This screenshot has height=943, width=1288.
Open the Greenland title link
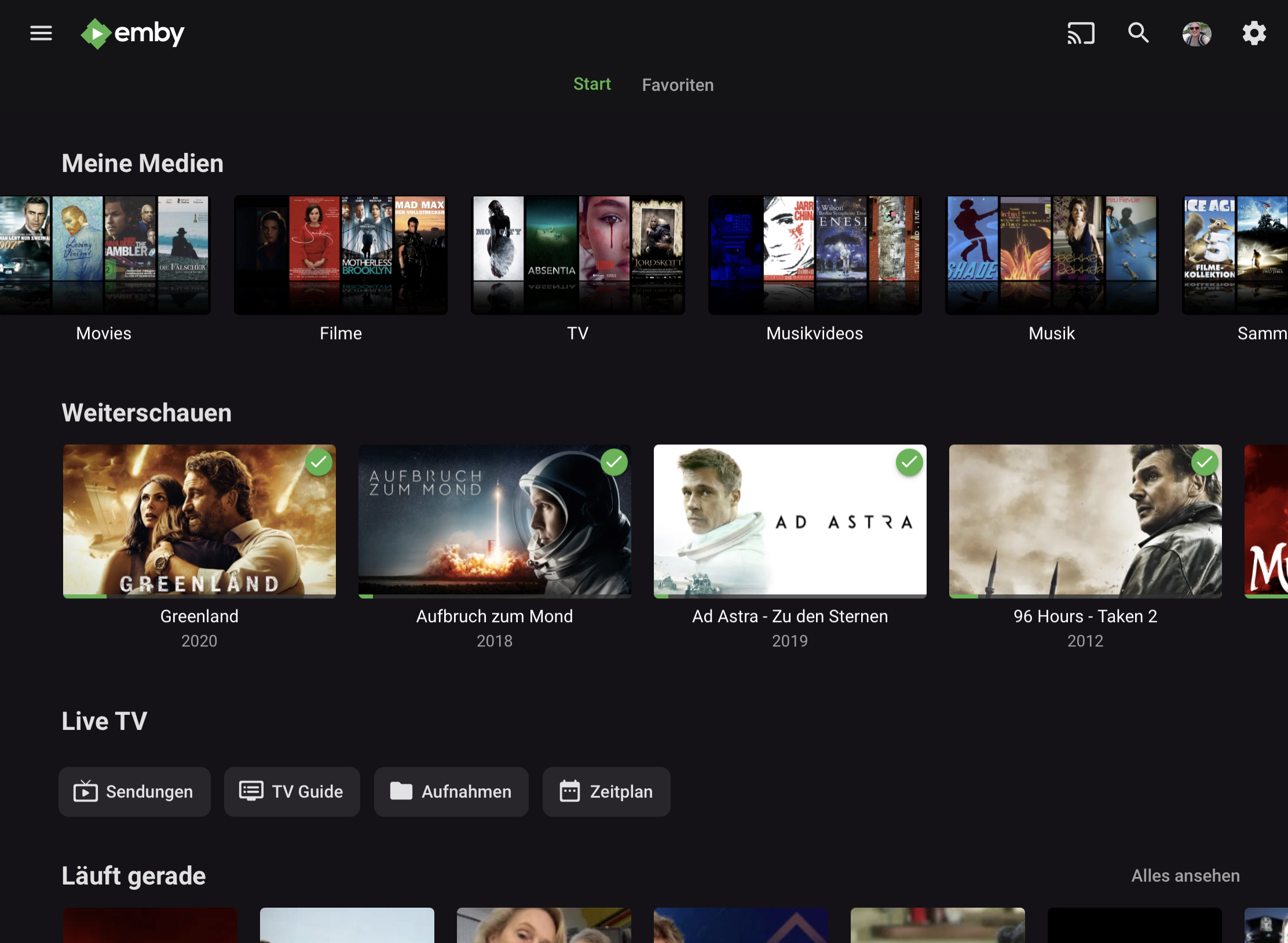[199, 616]
